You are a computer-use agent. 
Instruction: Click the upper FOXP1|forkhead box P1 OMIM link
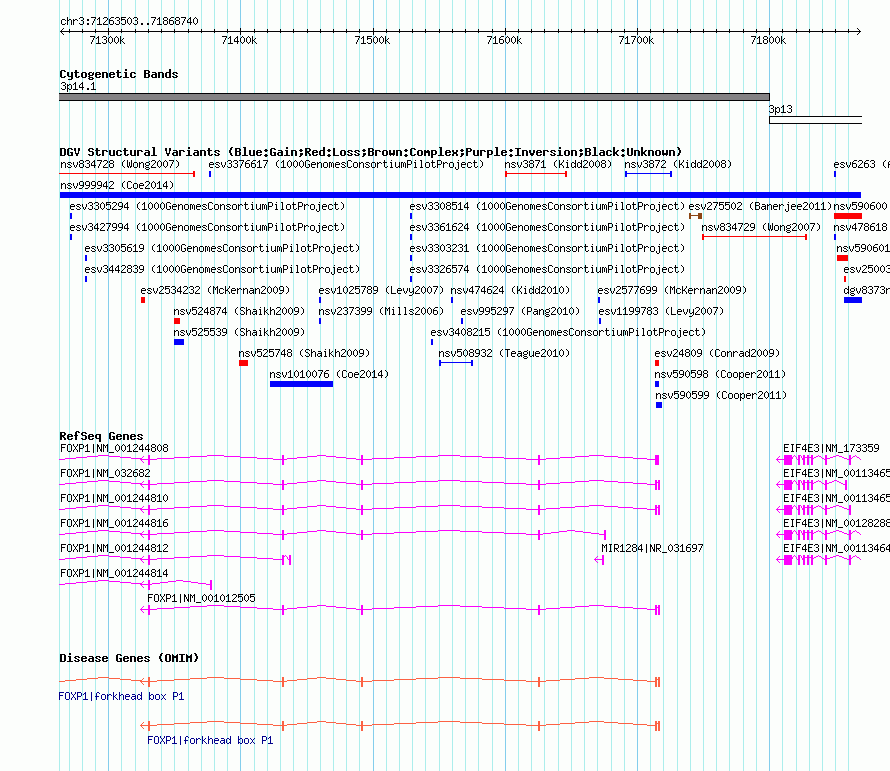point(121,696)
